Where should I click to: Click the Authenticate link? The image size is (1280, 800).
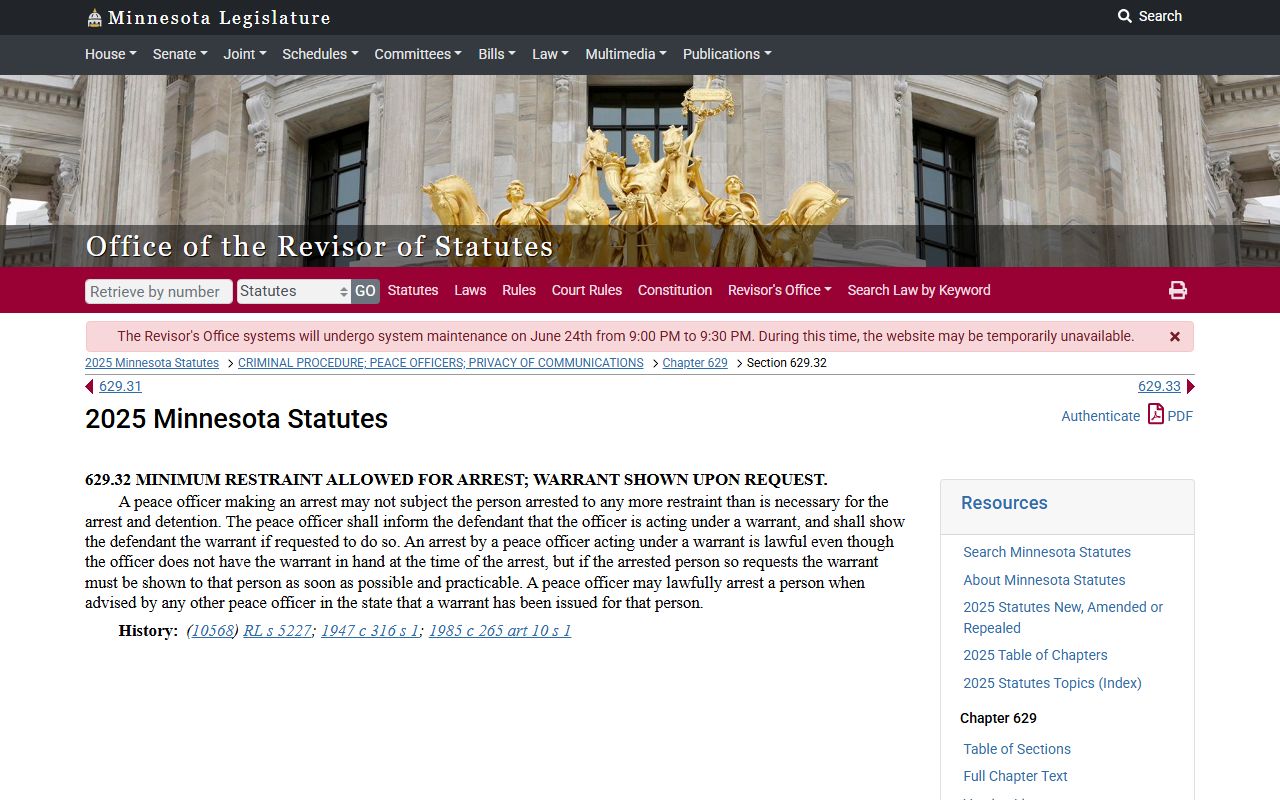1100,416
